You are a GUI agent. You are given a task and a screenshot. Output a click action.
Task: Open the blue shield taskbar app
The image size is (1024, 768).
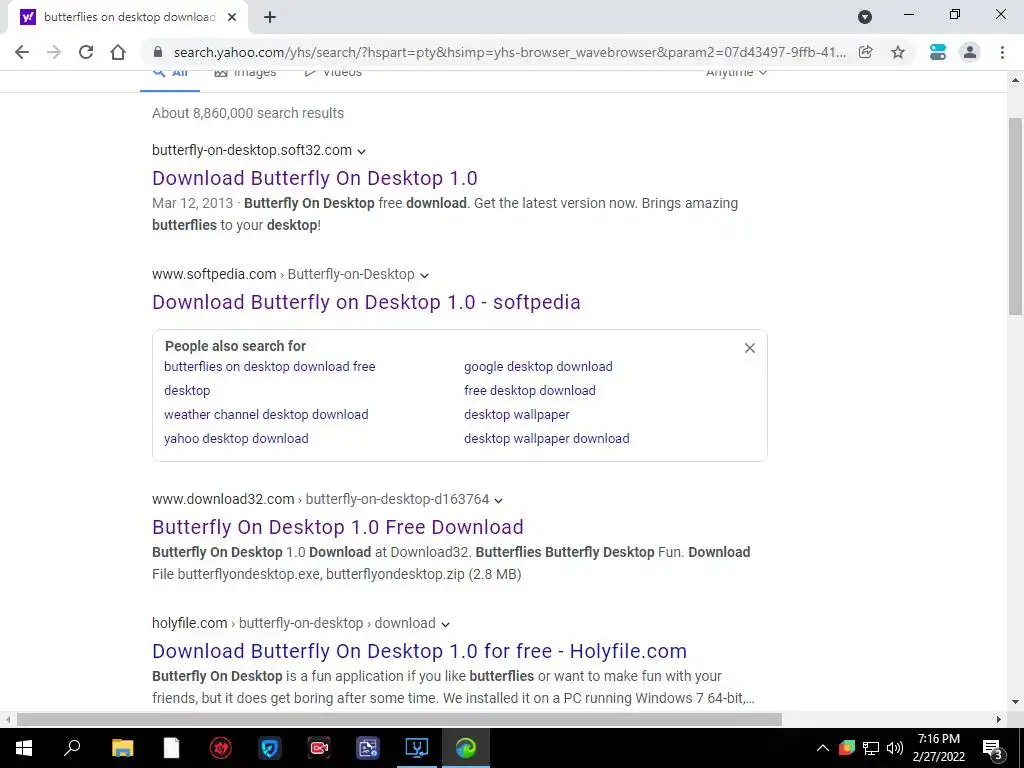coord(270,748)
